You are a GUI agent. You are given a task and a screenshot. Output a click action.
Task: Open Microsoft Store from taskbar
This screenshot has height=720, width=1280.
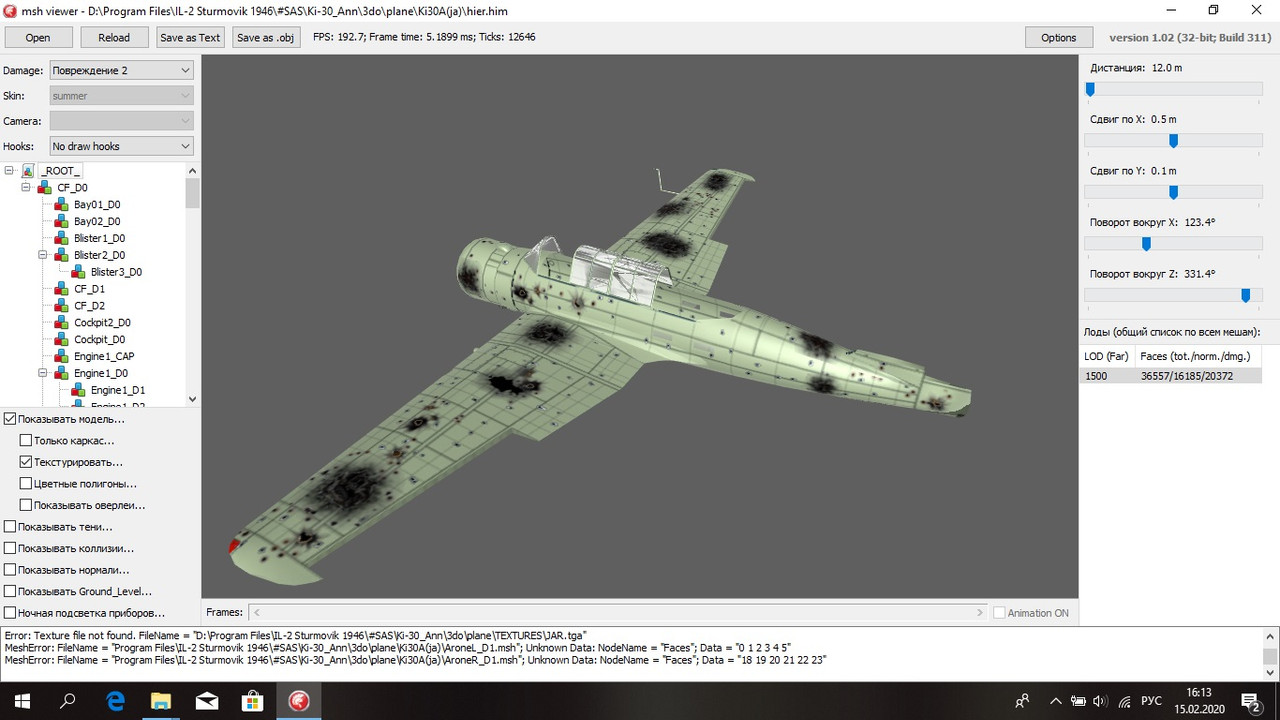tap(252, 701)
